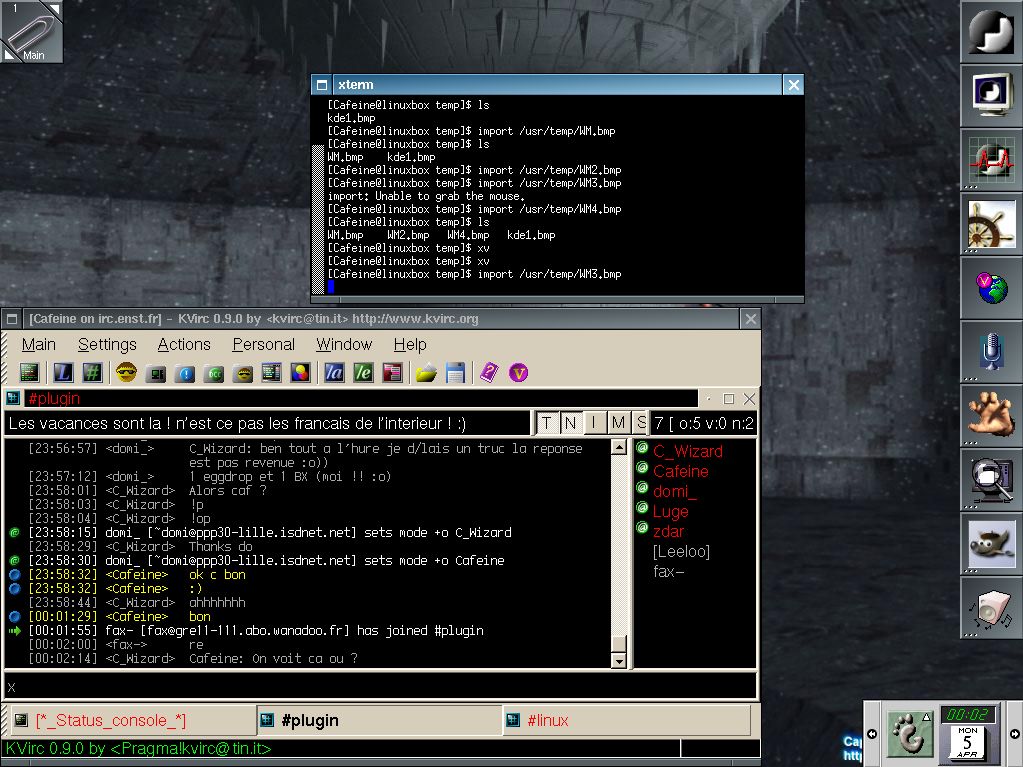This screenshot has width=1023, height=767.
Task: Click the top black-white swirl dock icon
Action: click(x=990, y=31)
